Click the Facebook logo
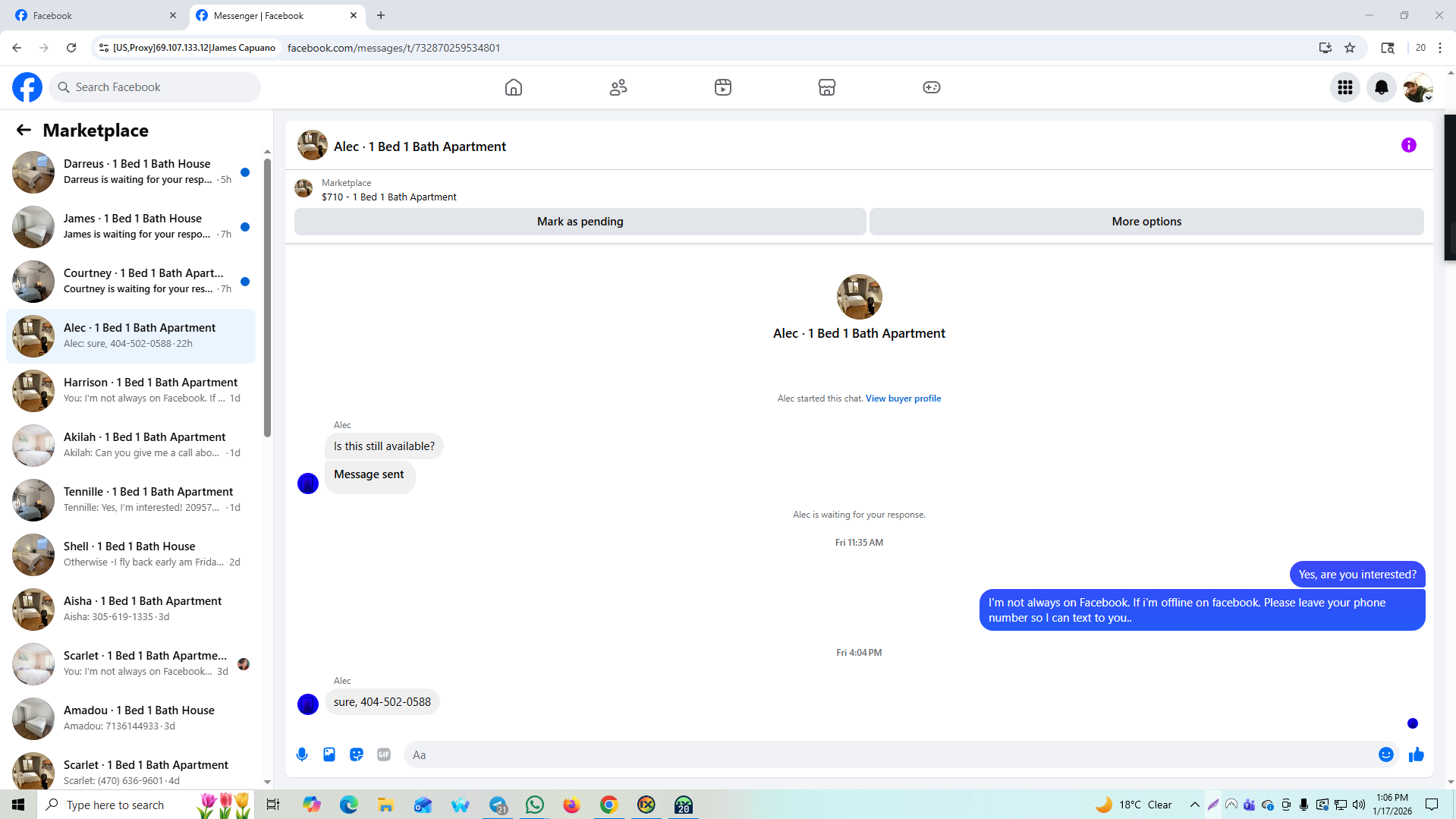 pos(27,87)
